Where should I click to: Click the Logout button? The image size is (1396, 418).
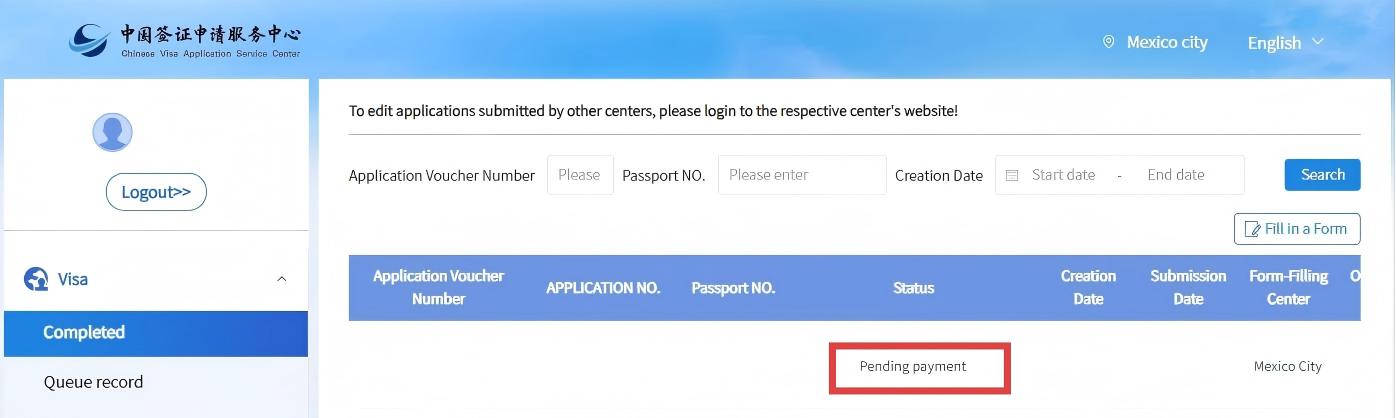(x=156, y=192)
